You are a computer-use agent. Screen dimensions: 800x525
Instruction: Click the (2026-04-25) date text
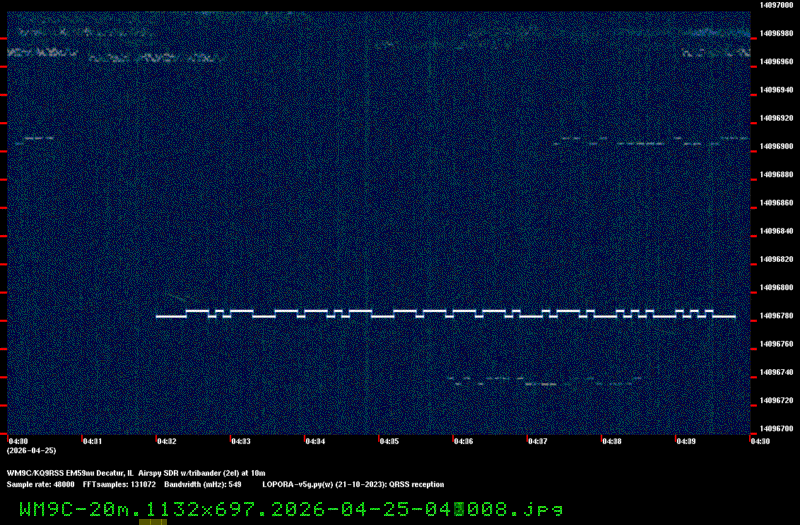tap(32, 451)
